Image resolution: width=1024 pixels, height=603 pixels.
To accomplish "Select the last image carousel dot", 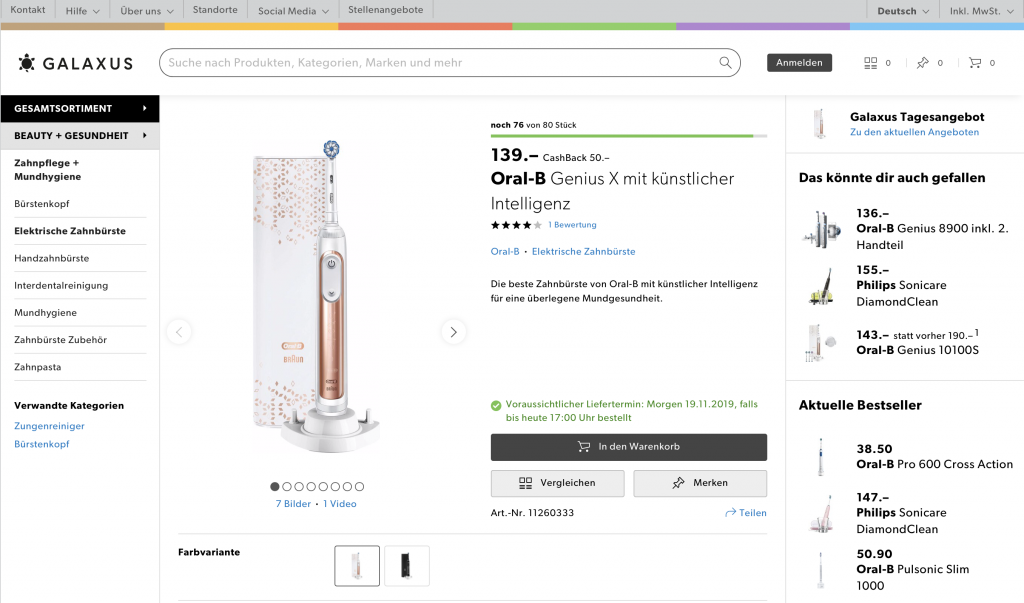I will point(360,487).
